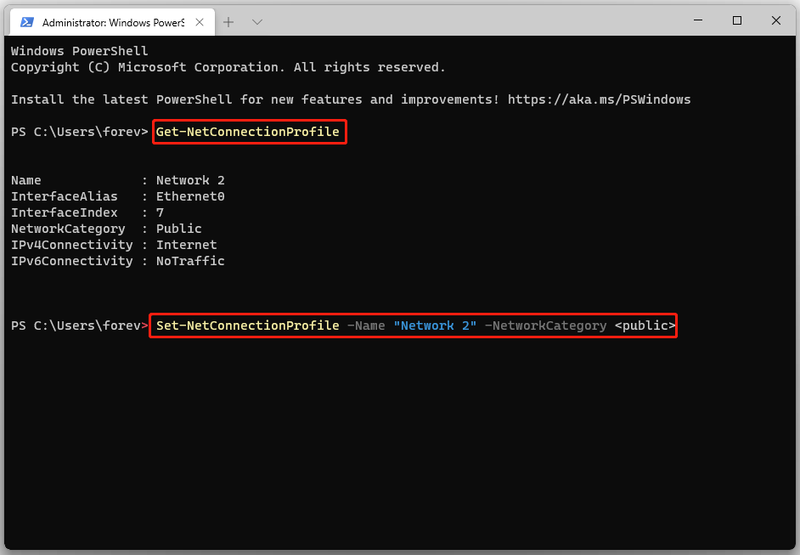This screenshot has width=800, height=555.
Task: Click the -NetworkCategory parameter
Action: coord(545,325)
